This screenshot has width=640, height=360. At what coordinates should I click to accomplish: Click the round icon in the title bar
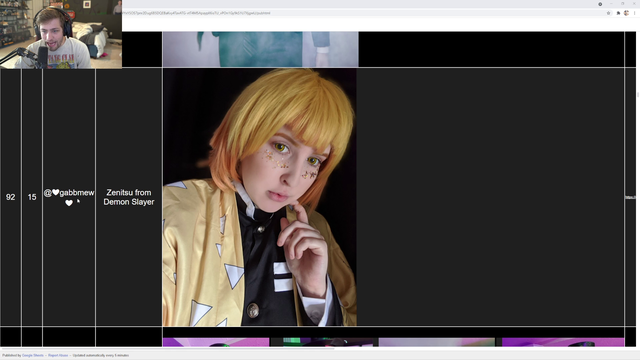[x=600, y=4]
